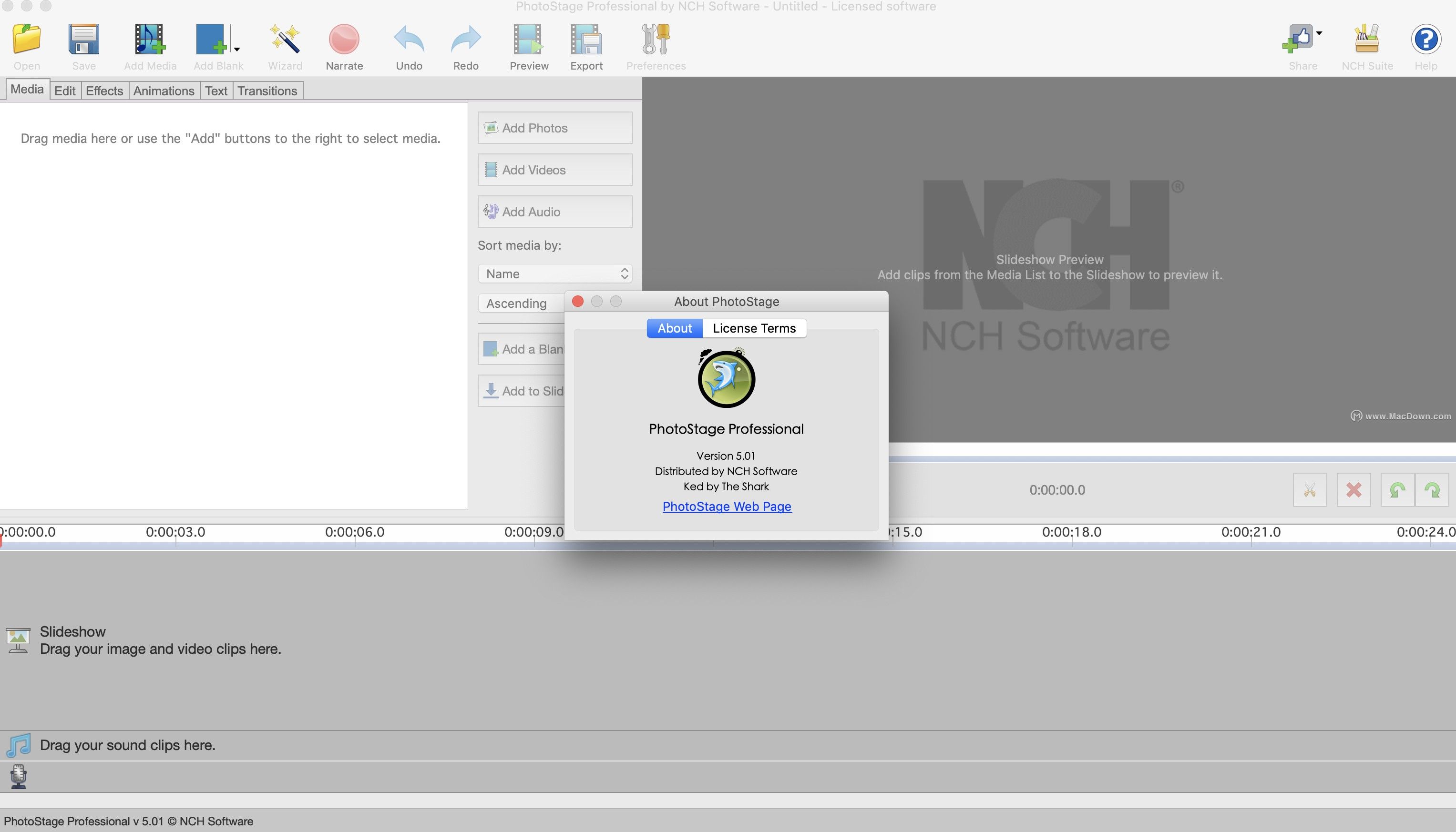Click 'Drag your sound clips here.' text
This screenshot has height=832, width=1456.
pos(127,745)
